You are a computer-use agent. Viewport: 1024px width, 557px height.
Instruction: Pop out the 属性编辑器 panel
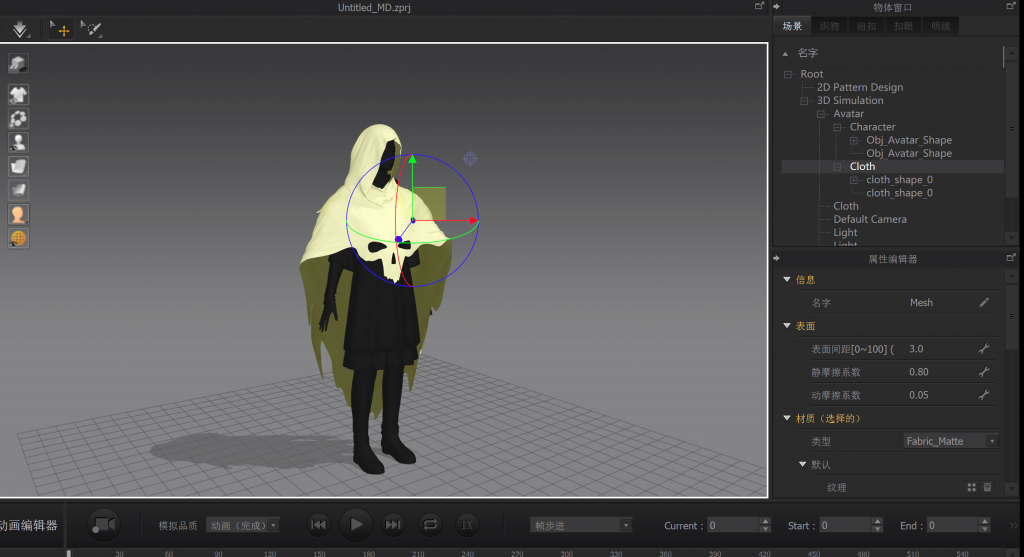(x=1011, y=258)
